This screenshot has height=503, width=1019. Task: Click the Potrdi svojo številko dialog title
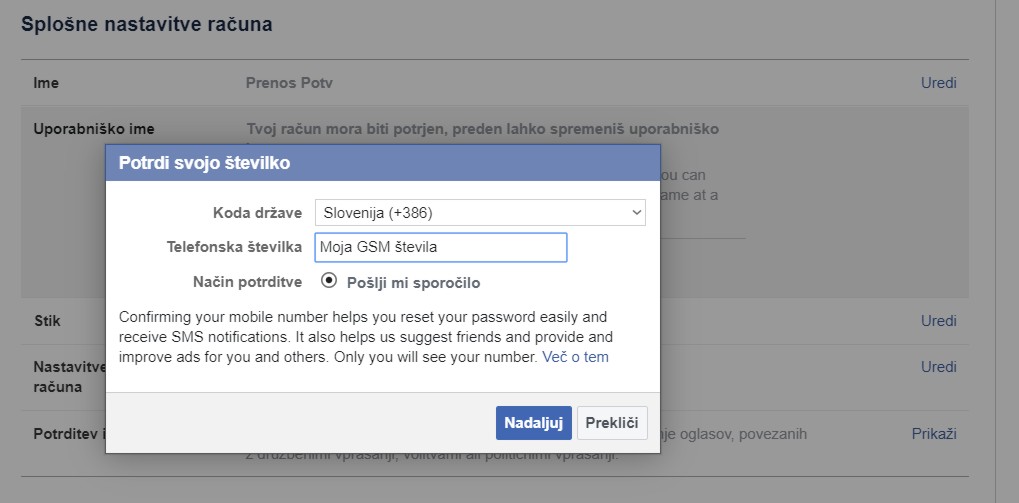[205, 162]
